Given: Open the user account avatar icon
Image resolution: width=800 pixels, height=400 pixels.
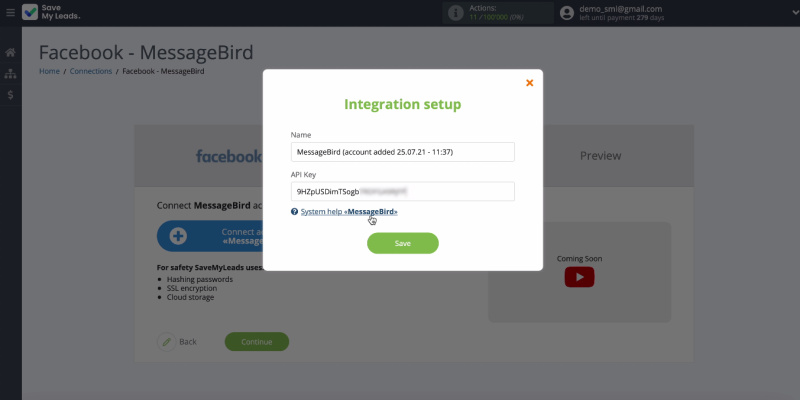Looking at the screenshot, I should 567,13.
